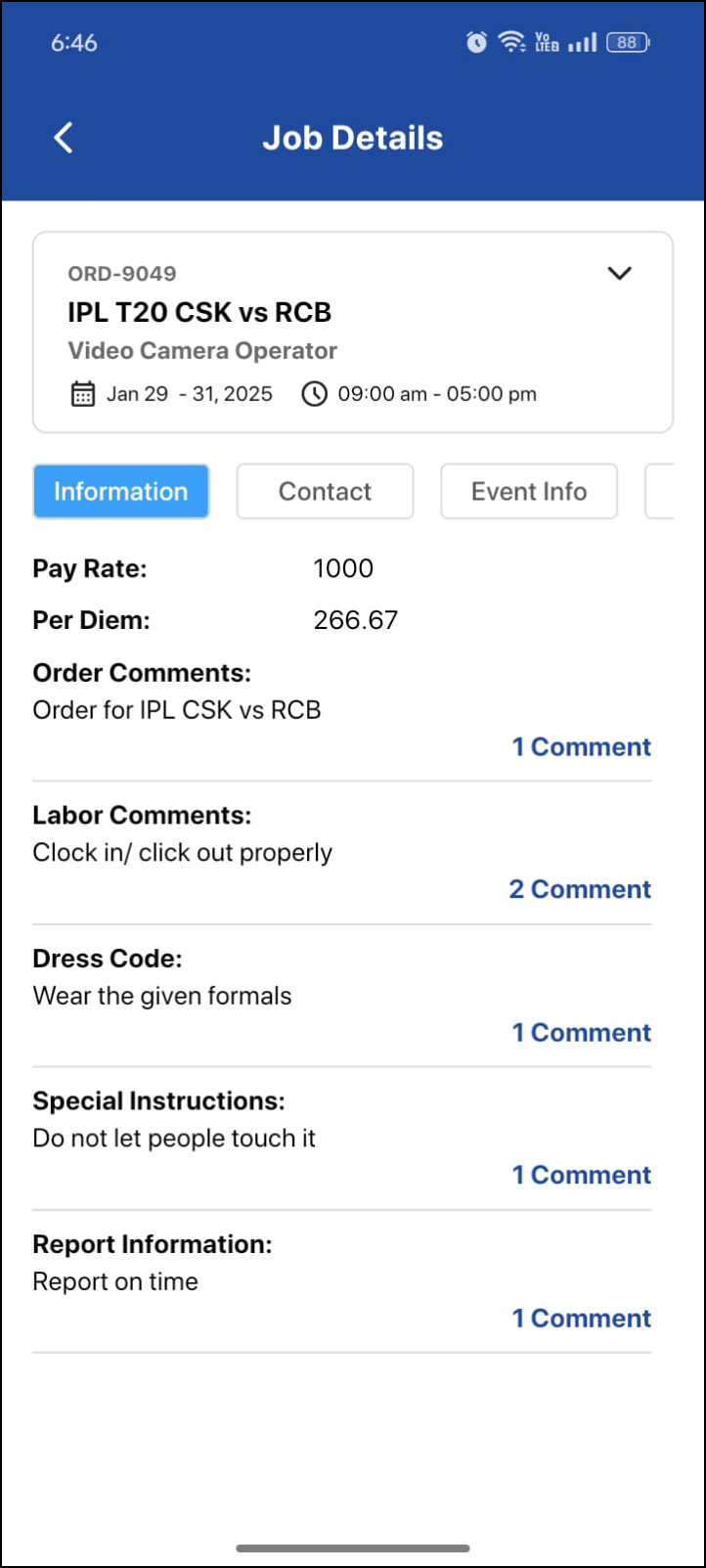Open the Labor Comments 2 Comment link

coord(580,889)
